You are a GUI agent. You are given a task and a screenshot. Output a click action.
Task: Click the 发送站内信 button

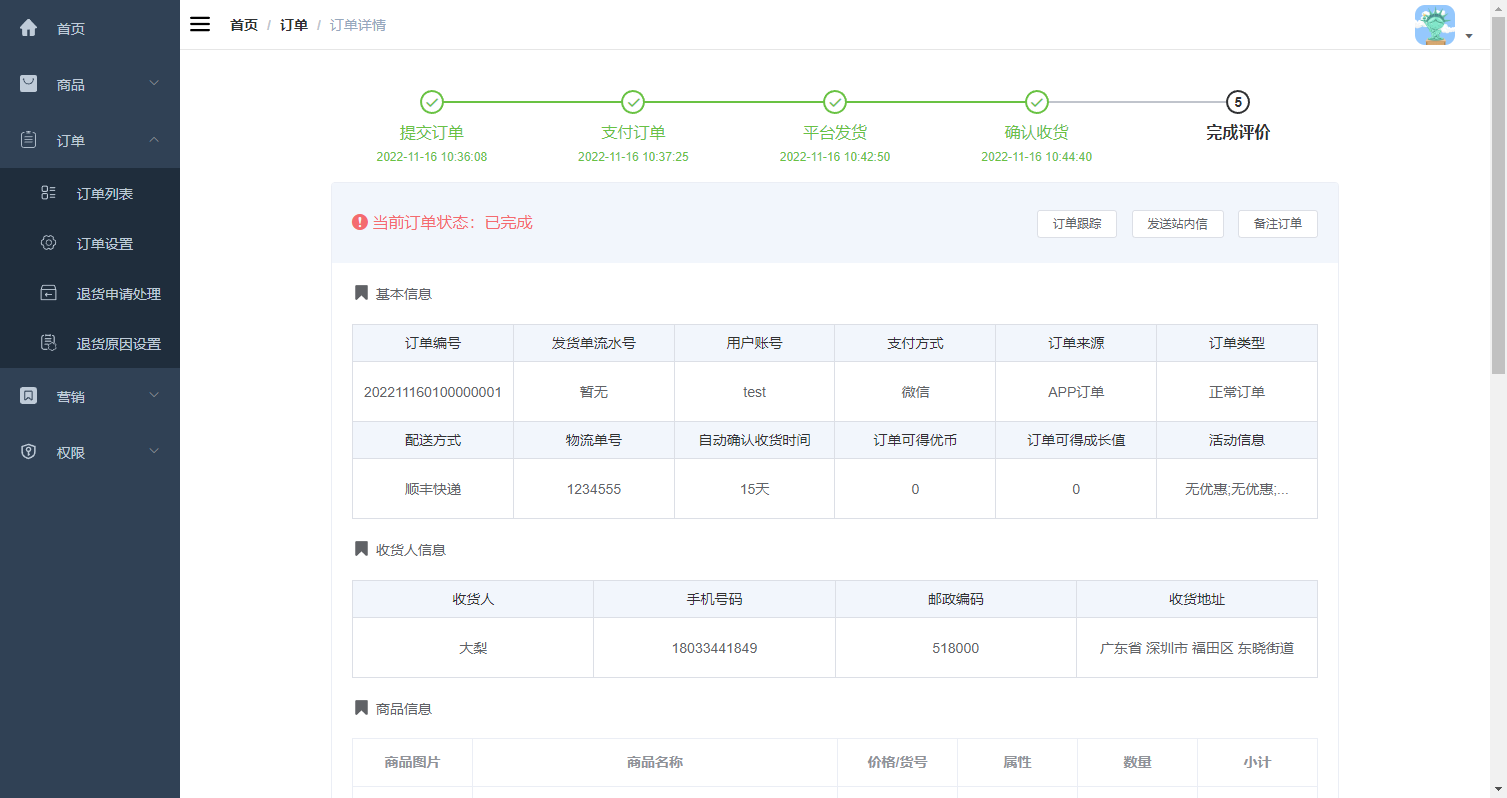tap(1177, 224)
